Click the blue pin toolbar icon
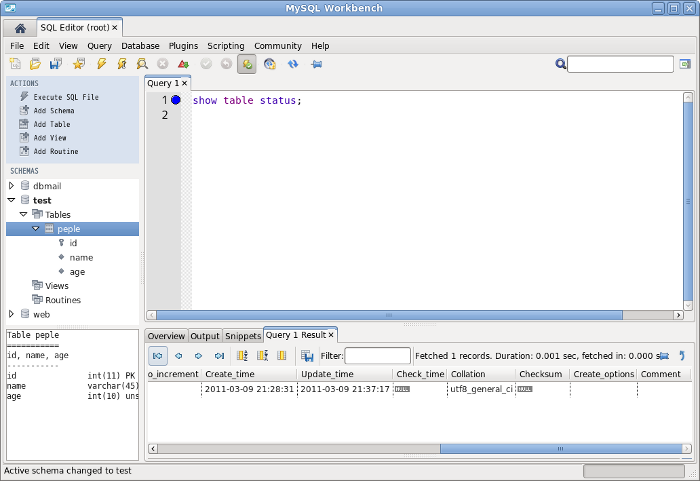The width and height of the screenshot is (700, 481). pyautogui.click(x=317, y=64)
